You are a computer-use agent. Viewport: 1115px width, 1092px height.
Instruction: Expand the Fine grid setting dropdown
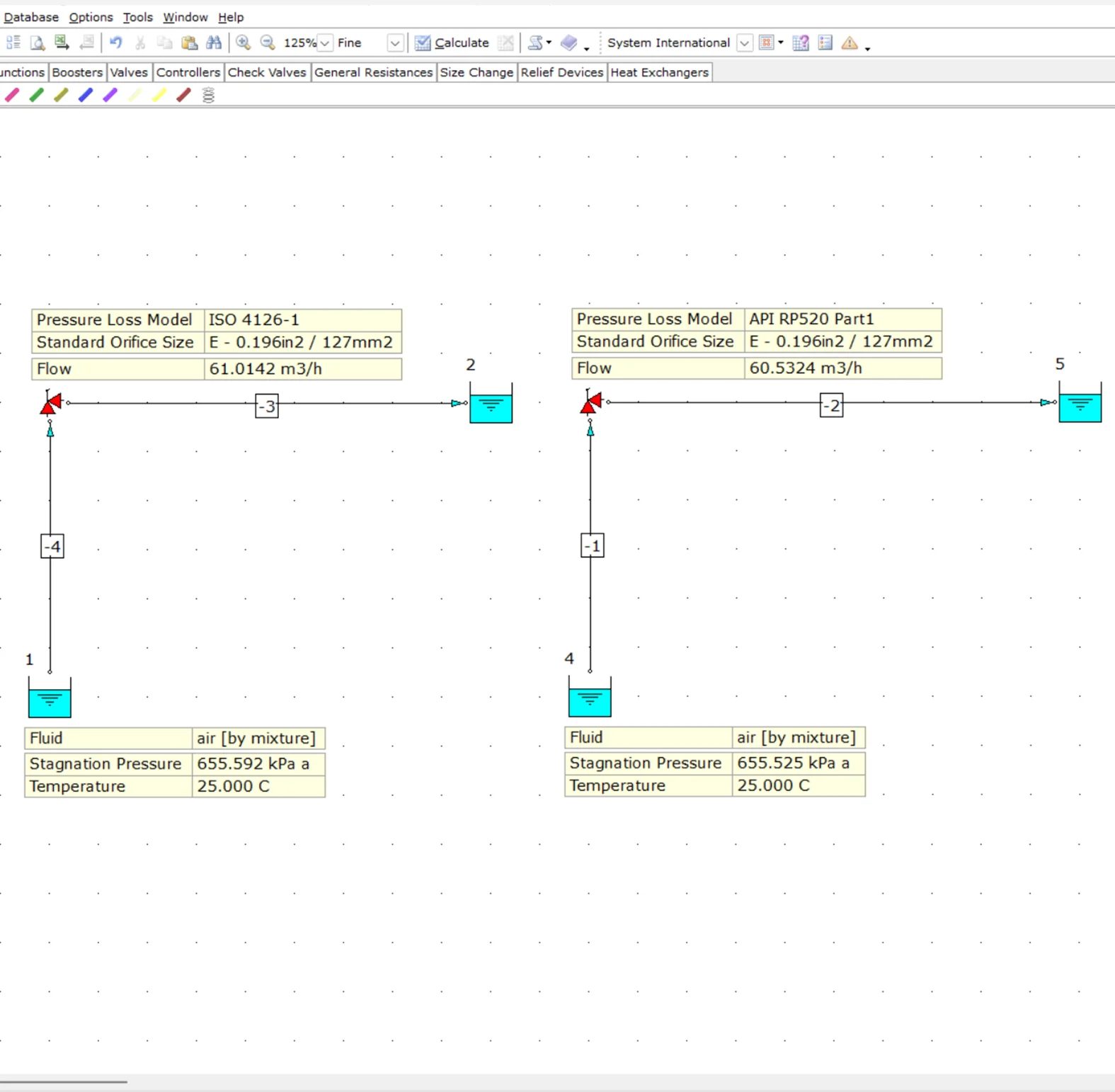[395, 43]
